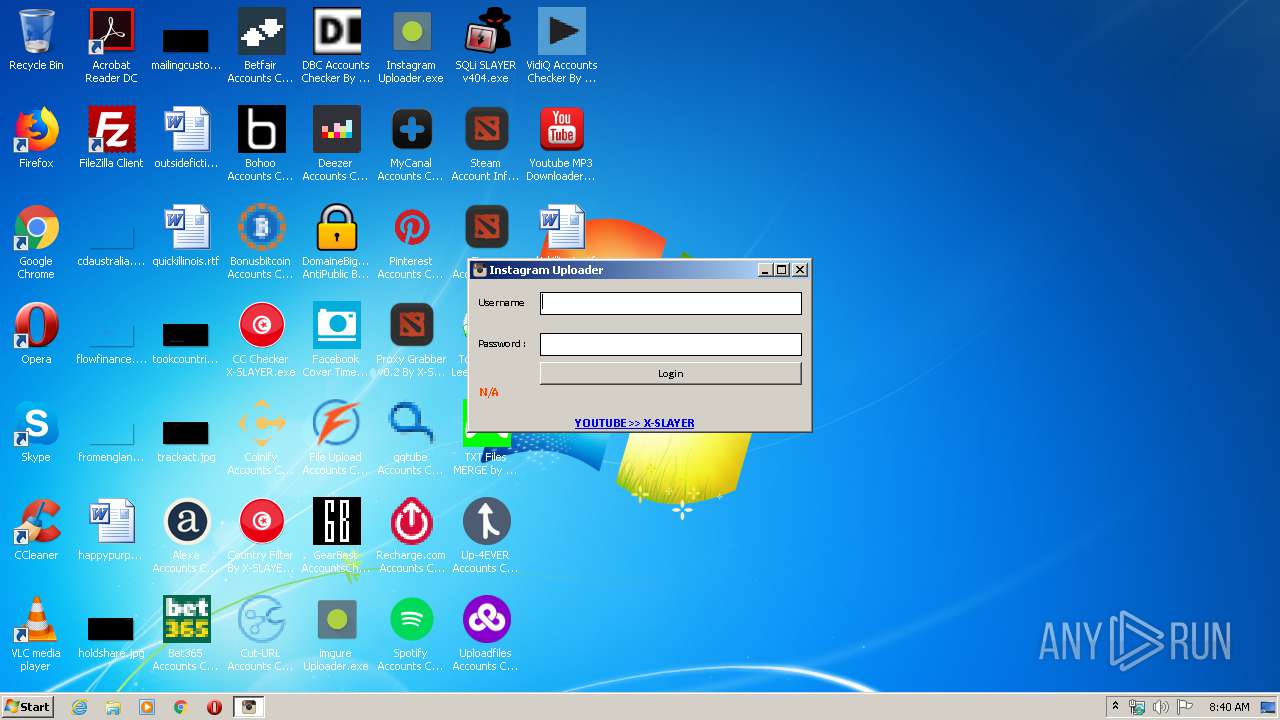
Task: Open the Action Center flag icon
Action: click(1183, 707)
